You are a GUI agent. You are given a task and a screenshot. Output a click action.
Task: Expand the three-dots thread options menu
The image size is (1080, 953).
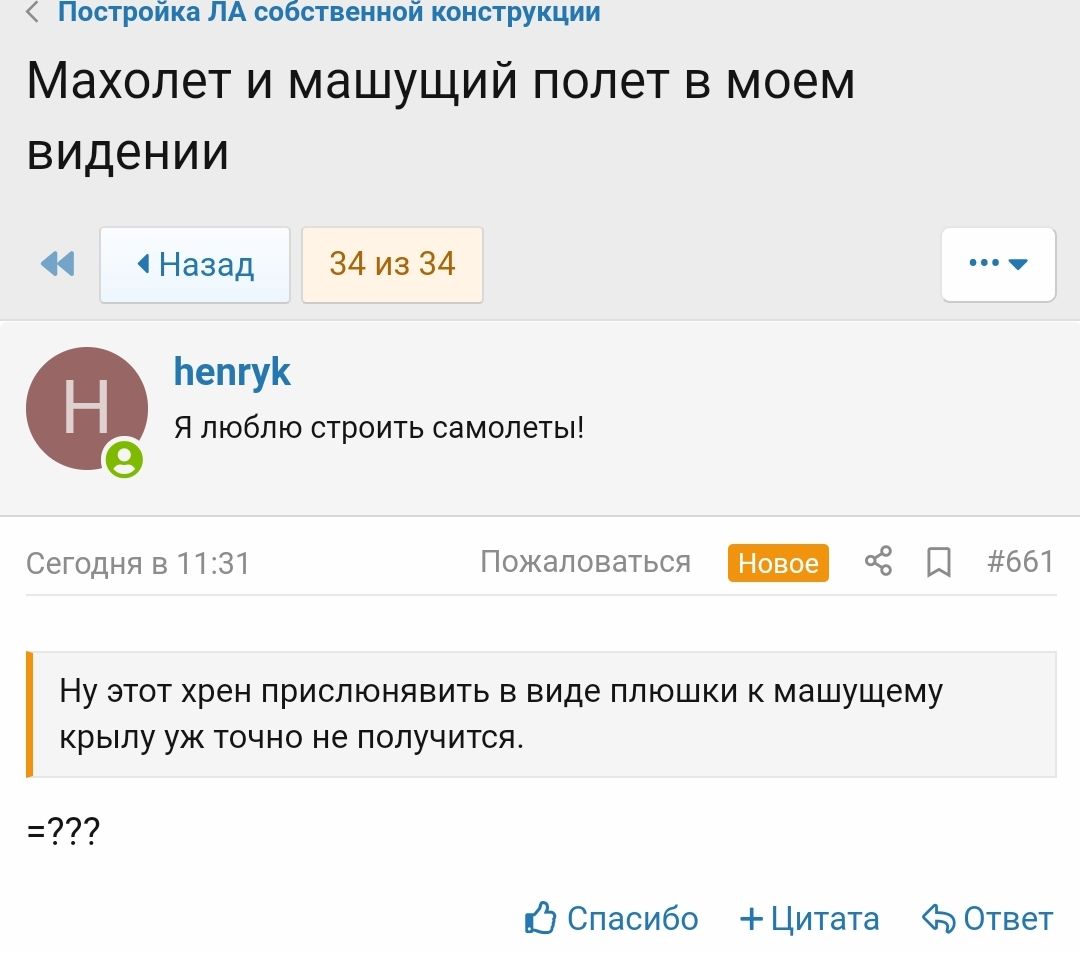998,265
